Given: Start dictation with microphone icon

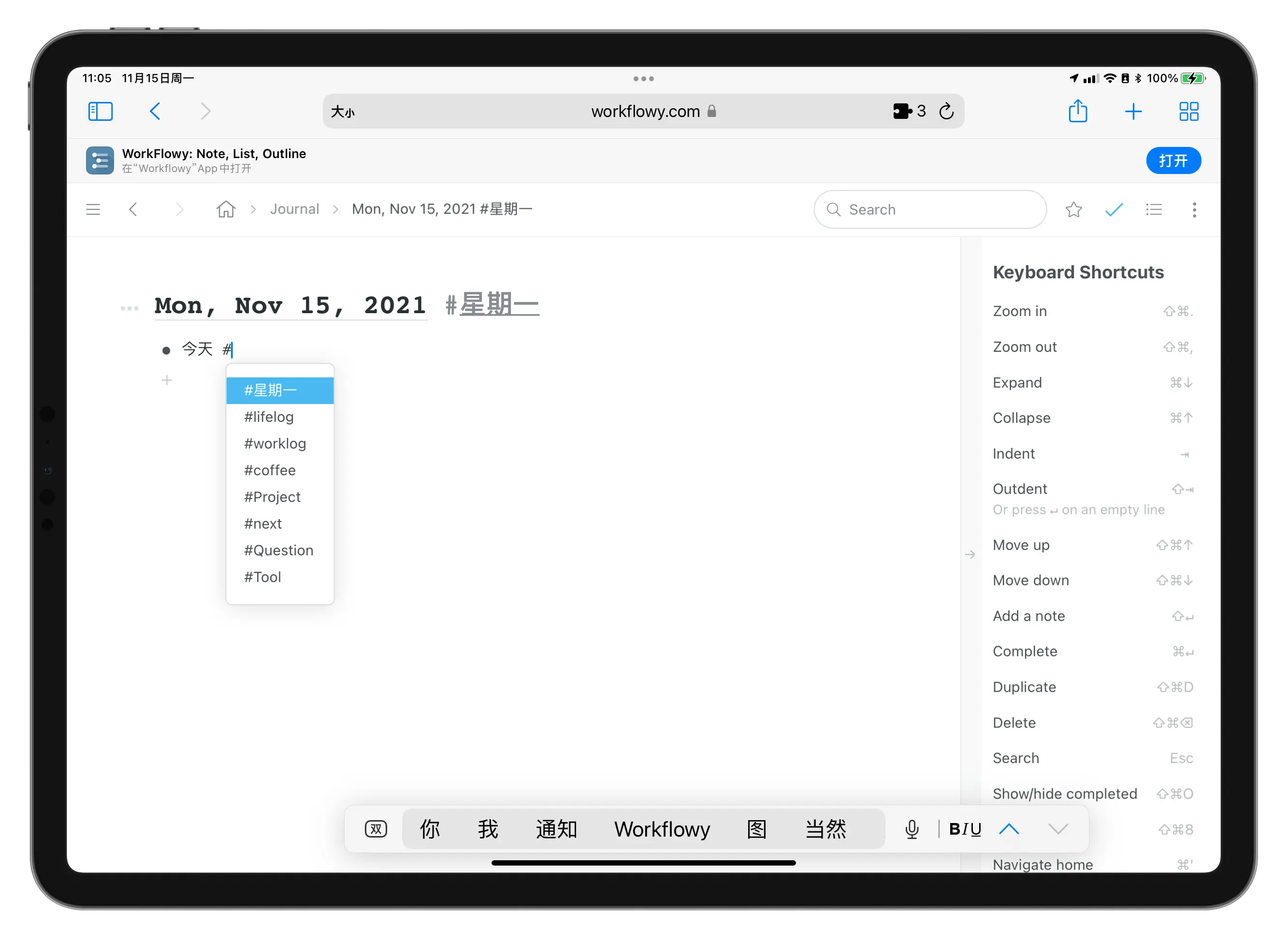Looking at the screenshot, I should point(912,829).
